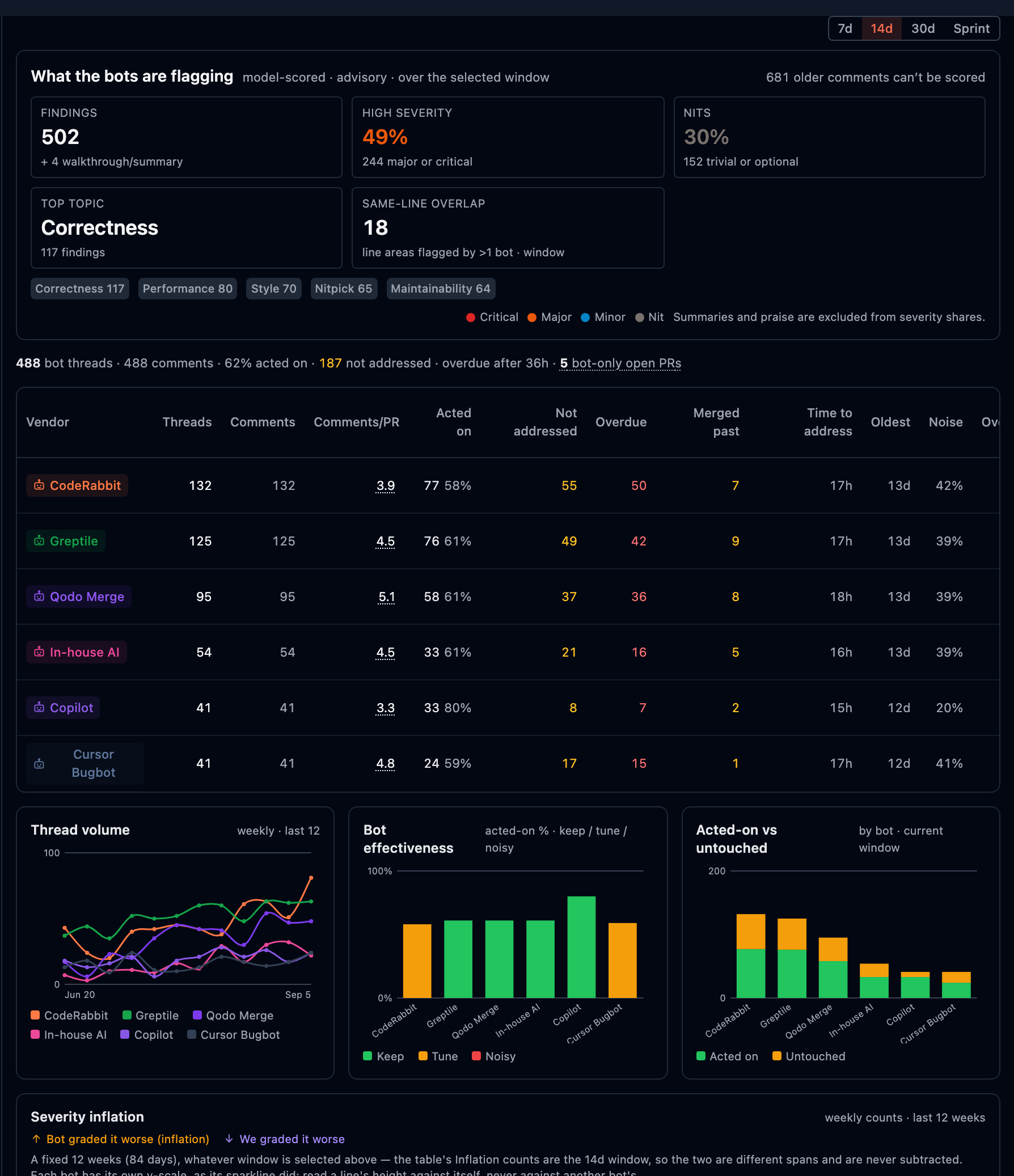The height and width of the screenshot is (1176, 1014).
Task: Click the Major orange severity legend dot
Action: 532,318
